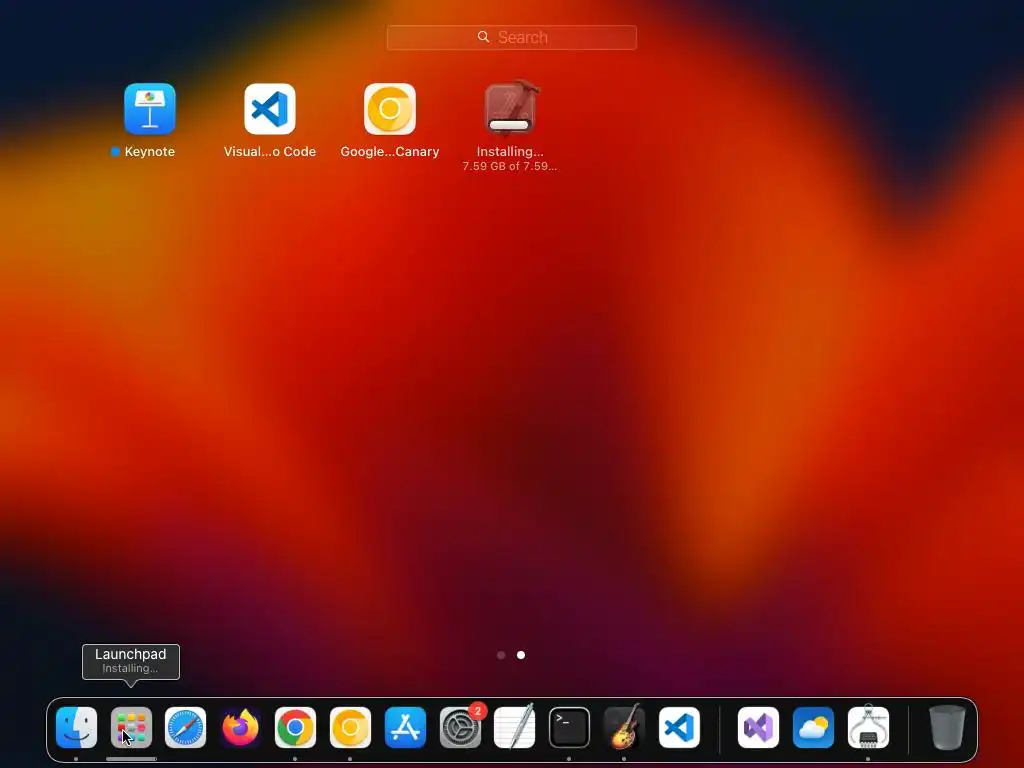Click the search magnifier icon
1024x768 pixels.
(483, 37)
